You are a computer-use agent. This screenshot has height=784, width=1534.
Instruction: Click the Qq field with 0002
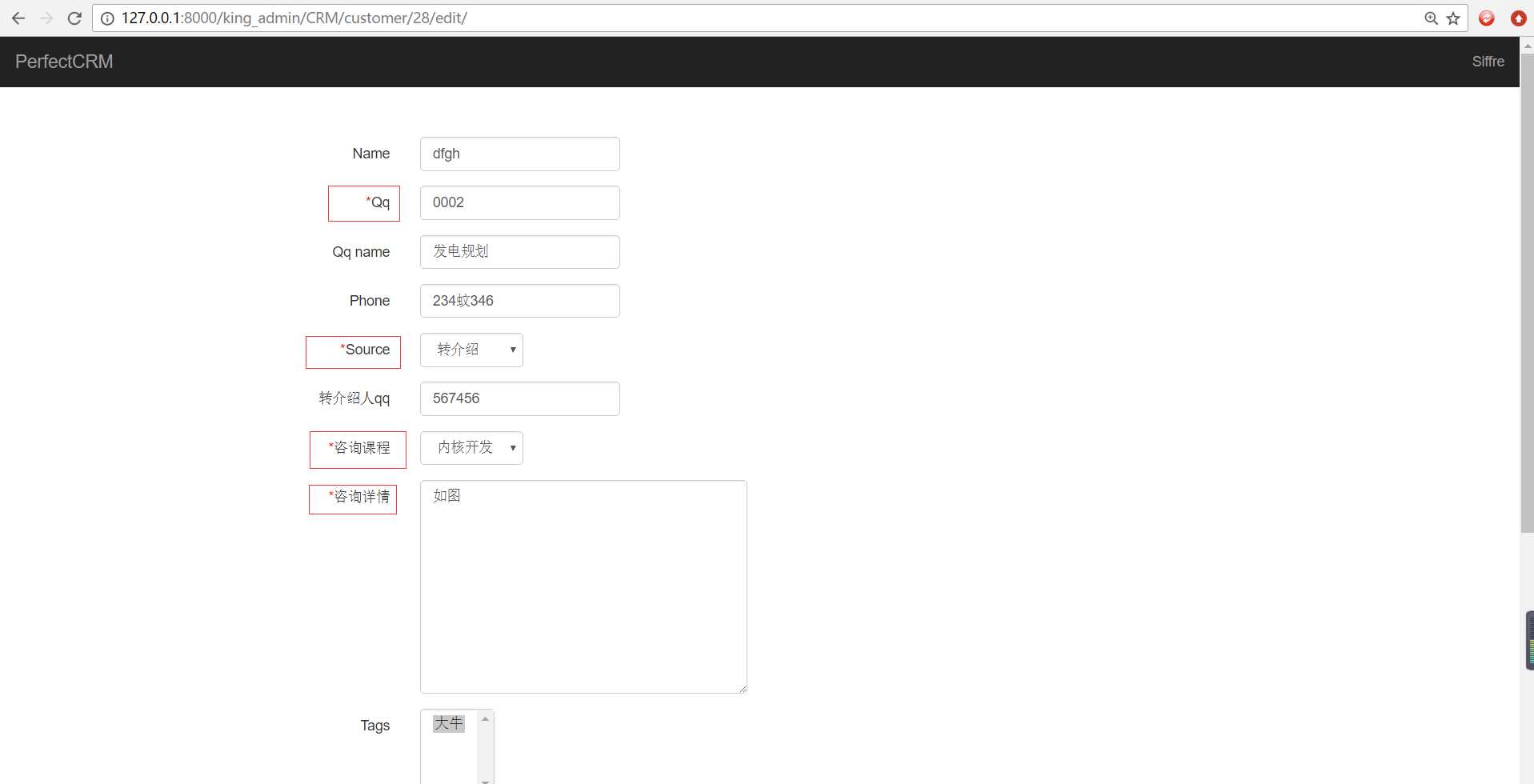[520, 202]
